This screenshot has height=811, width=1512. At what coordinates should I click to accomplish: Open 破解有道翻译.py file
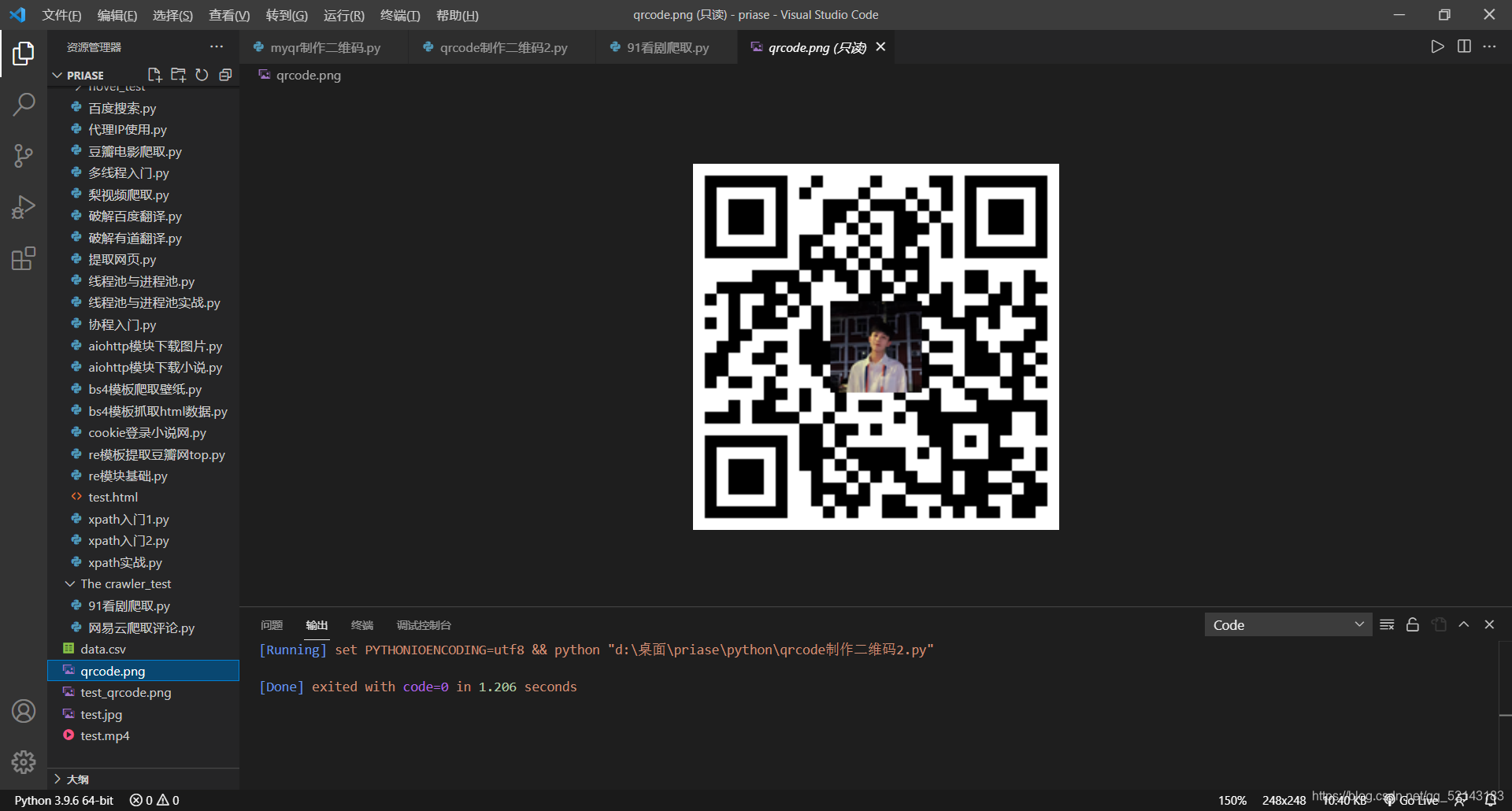click(143, 238)
